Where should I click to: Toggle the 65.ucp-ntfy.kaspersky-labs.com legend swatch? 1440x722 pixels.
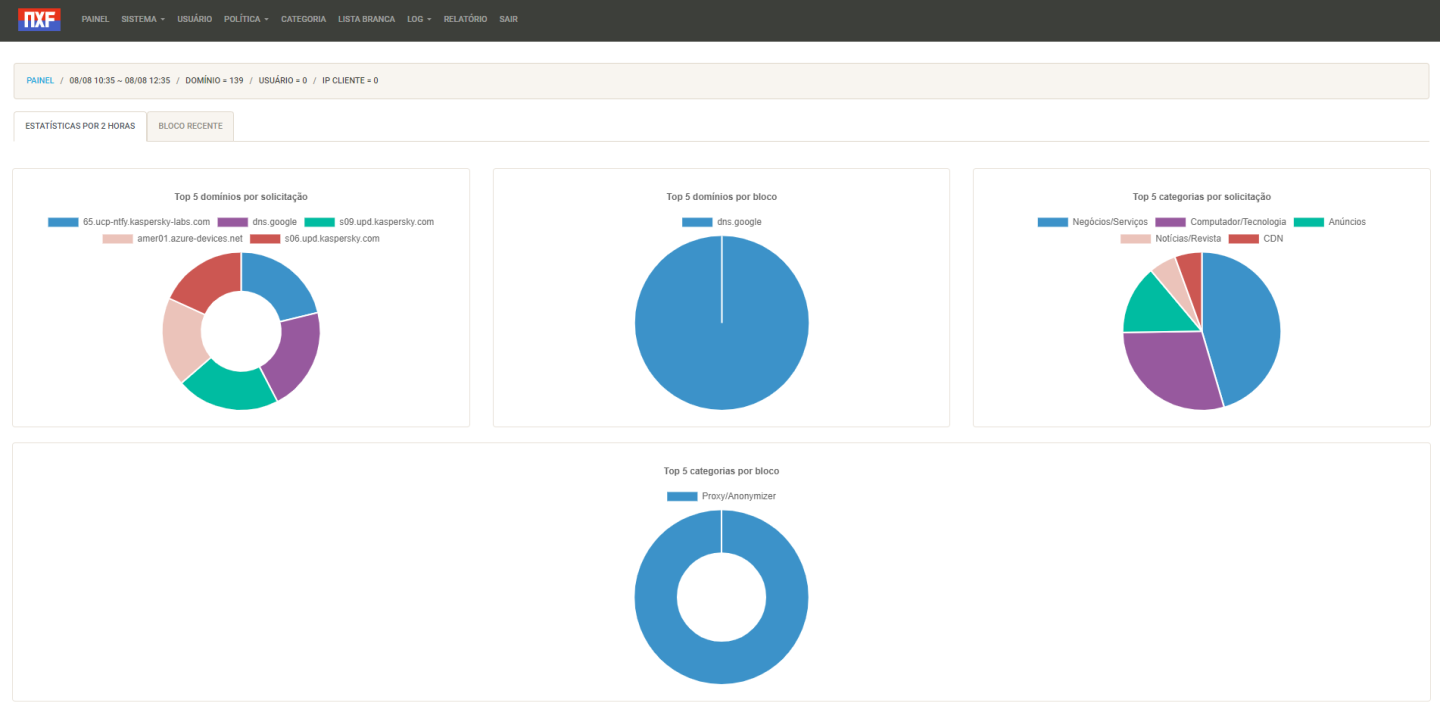coord(63,222)
